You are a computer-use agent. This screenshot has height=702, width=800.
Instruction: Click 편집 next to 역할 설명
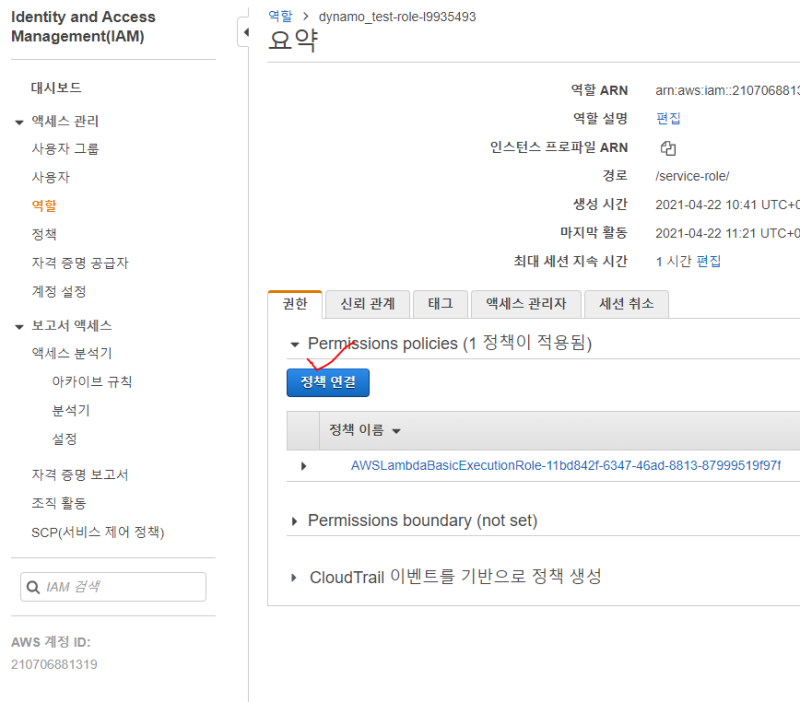click(668, 118)
